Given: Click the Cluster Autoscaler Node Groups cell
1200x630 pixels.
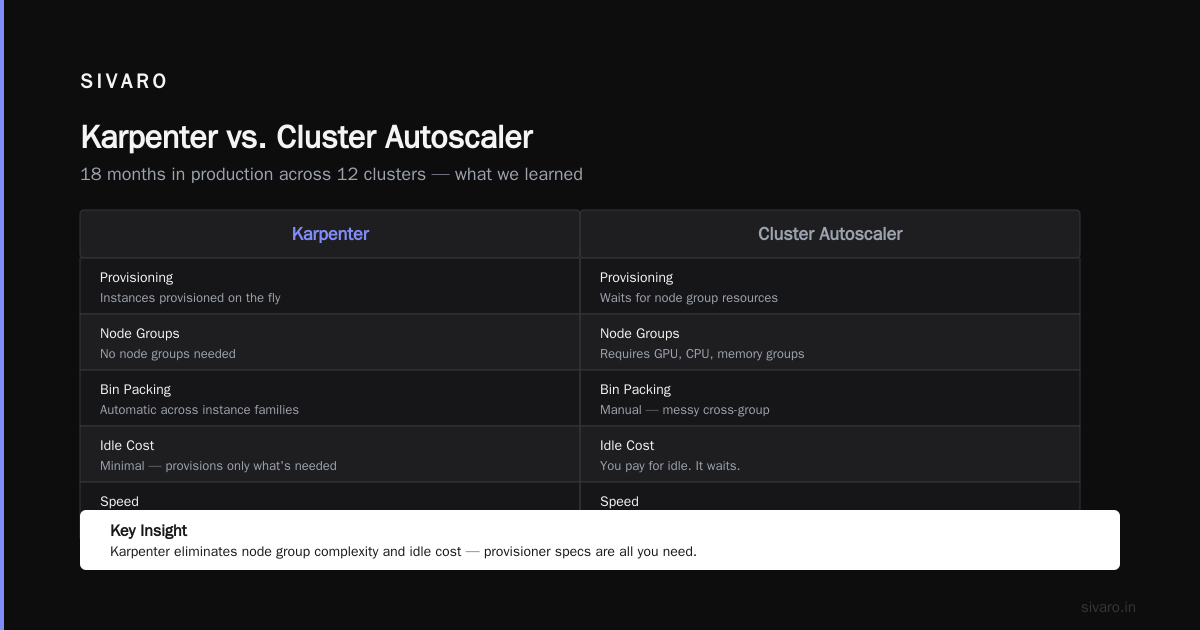Looking at the screenshot, I should point(830,342).
